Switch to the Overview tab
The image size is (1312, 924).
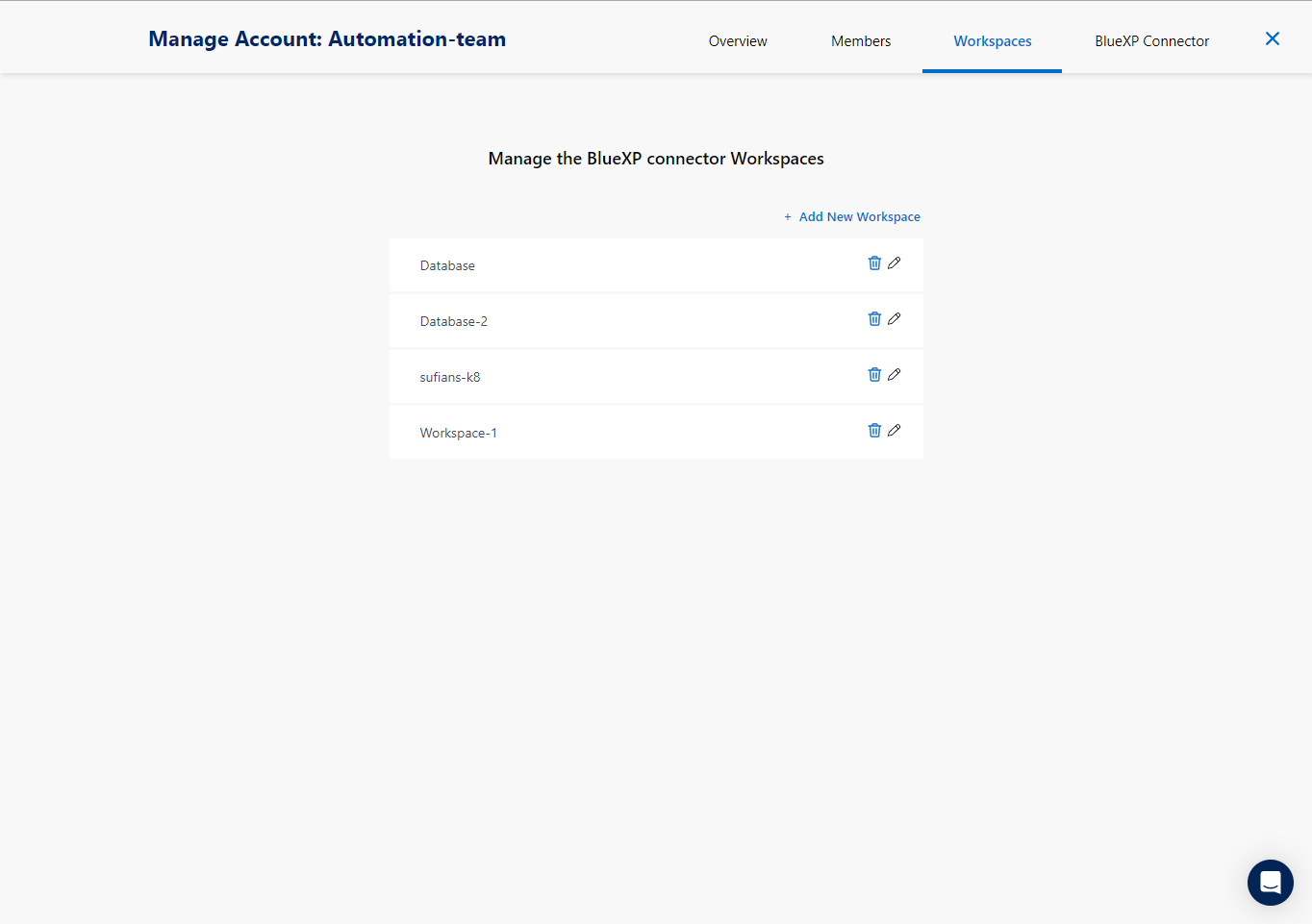[738, 41]
